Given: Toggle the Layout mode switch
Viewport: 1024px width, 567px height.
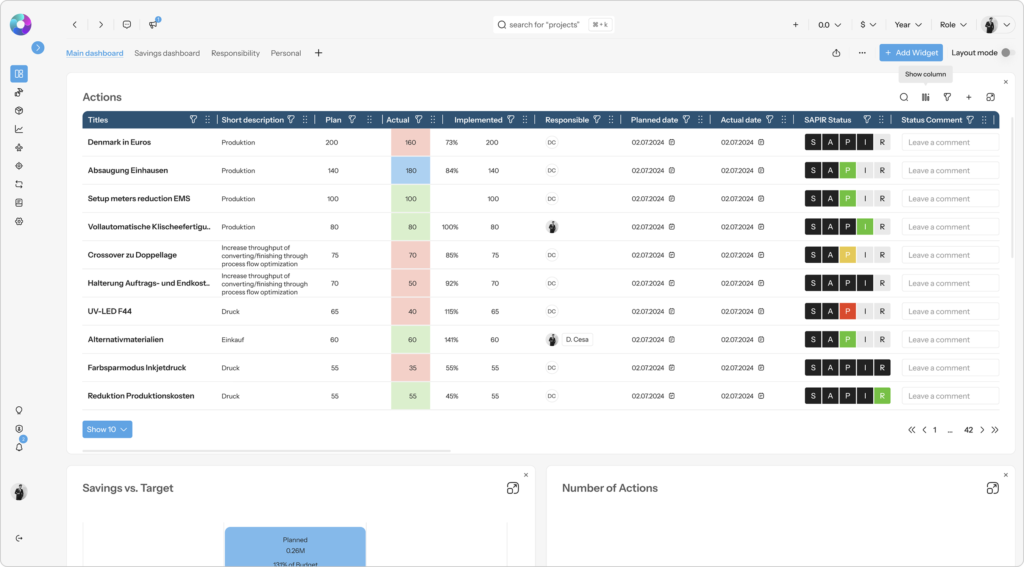Looking at the screenshot, I should (x=1006, y=53).
